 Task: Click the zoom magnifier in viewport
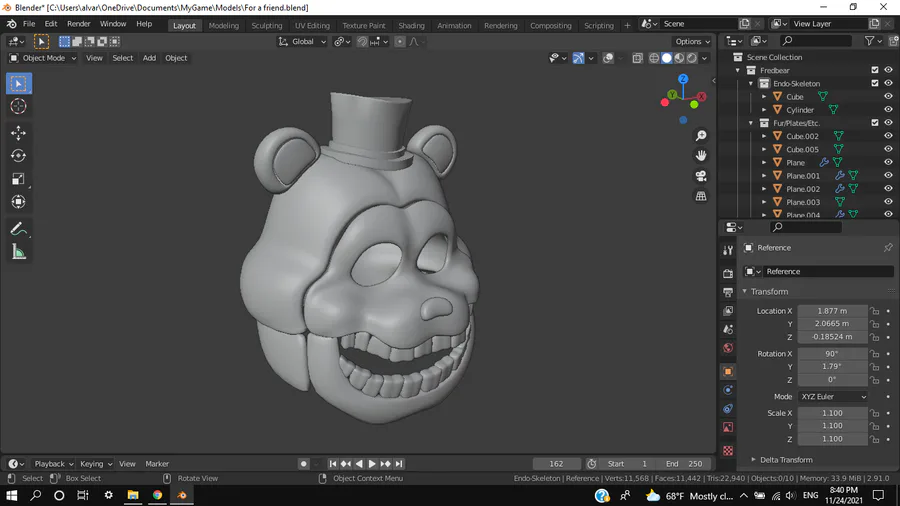click(701, 136)
